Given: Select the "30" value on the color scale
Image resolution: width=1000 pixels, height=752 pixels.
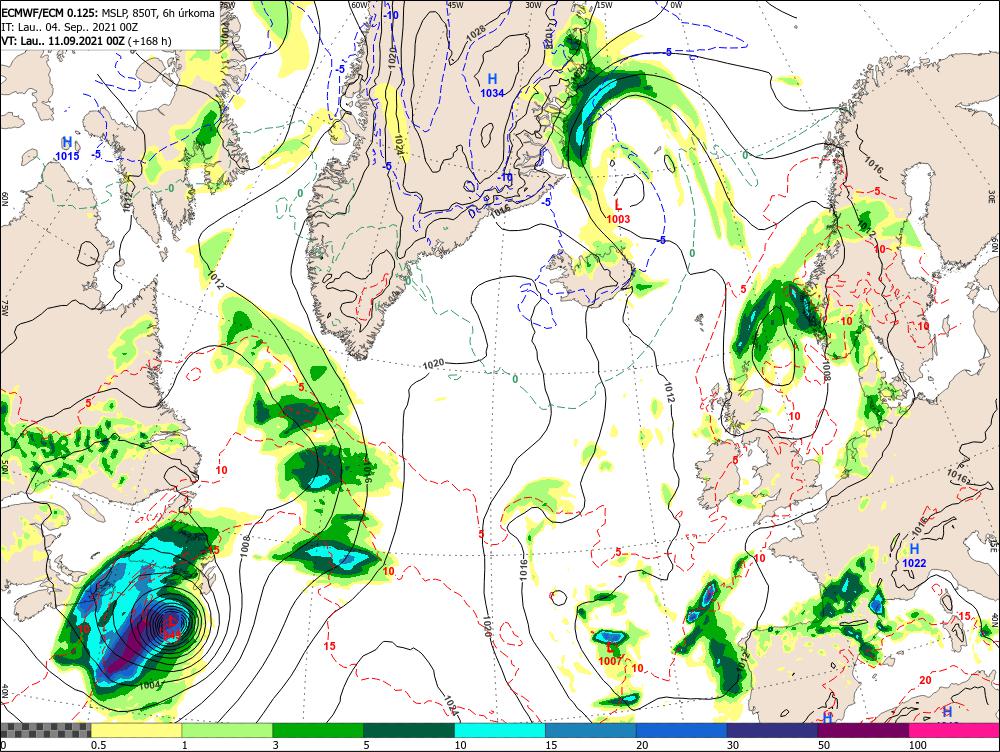Looking at the screenshot, I should 733,745.
